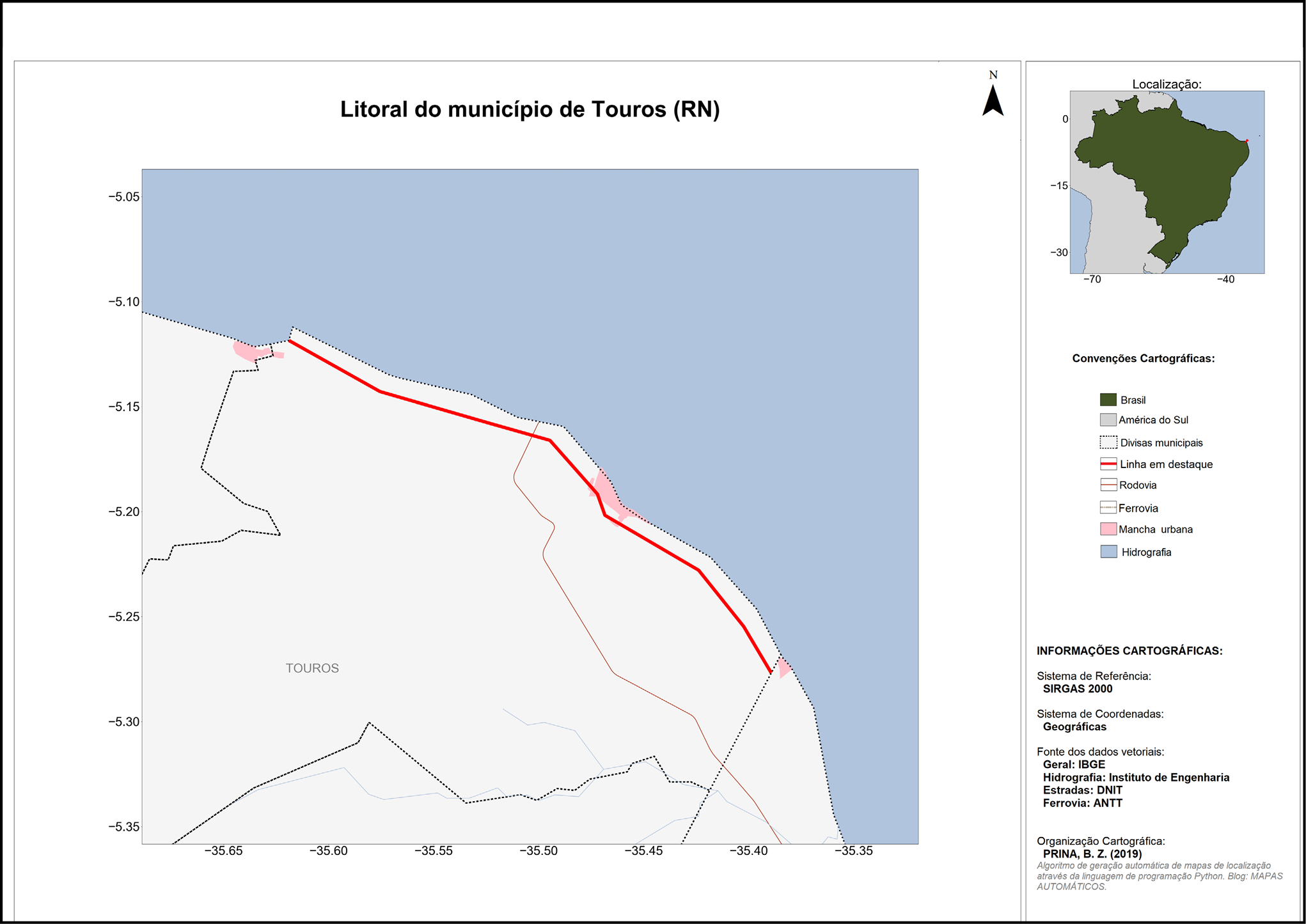Viewport: 1306px width, 924px height.
Task: Click the SIRGAS 2000 reference text
Action: 1078,689
